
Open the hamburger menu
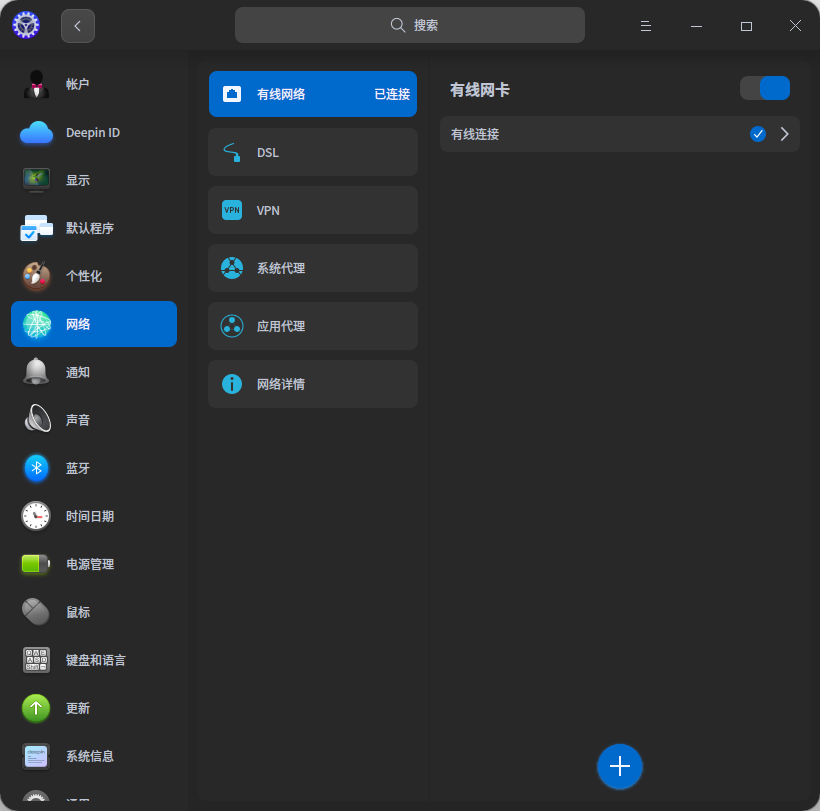coord(646,25)
